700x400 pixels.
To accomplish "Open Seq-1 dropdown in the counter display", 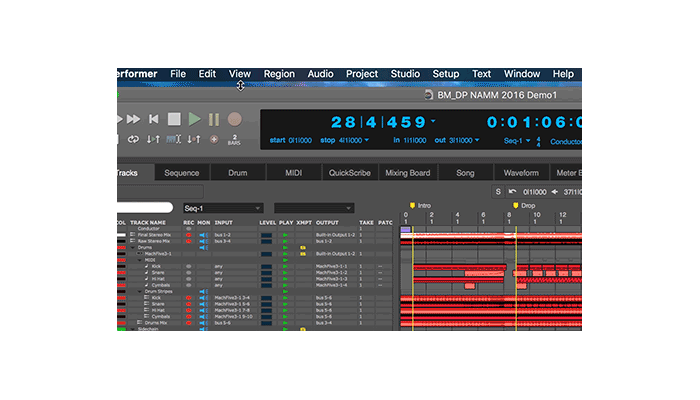I will [x=517, y=141].
